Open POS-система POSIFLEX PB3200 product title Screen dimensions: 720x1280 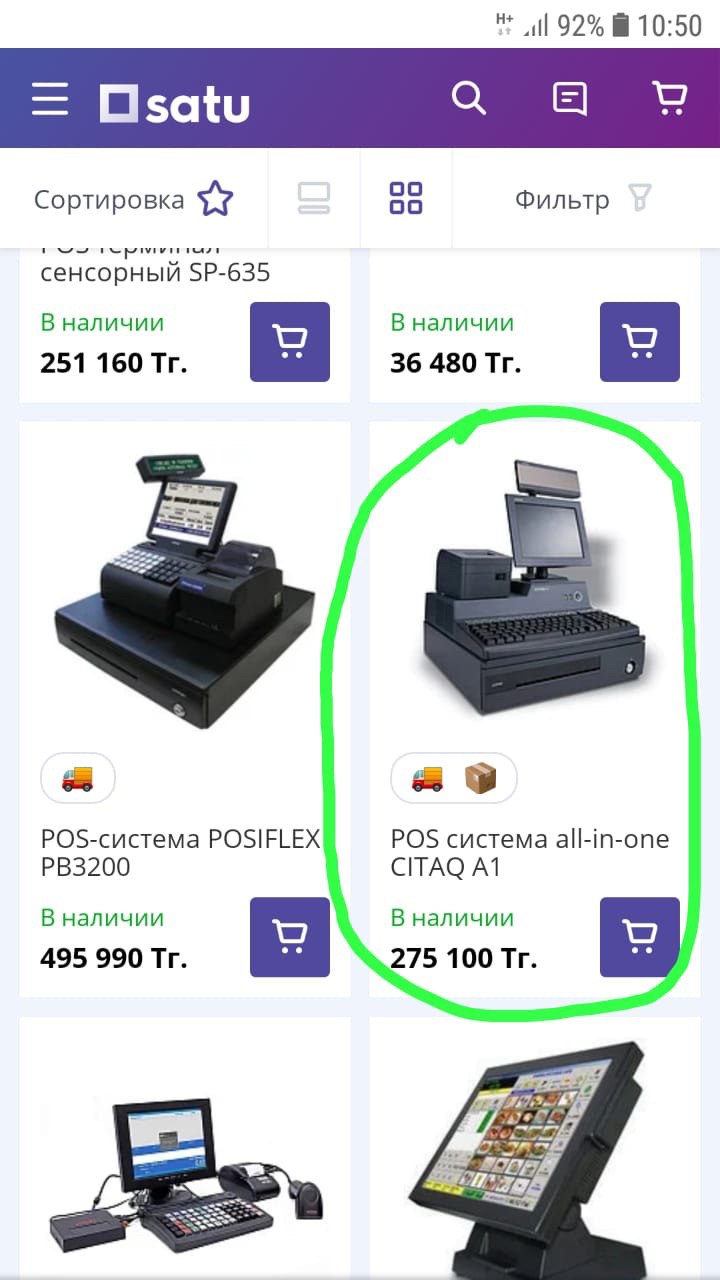180,853
